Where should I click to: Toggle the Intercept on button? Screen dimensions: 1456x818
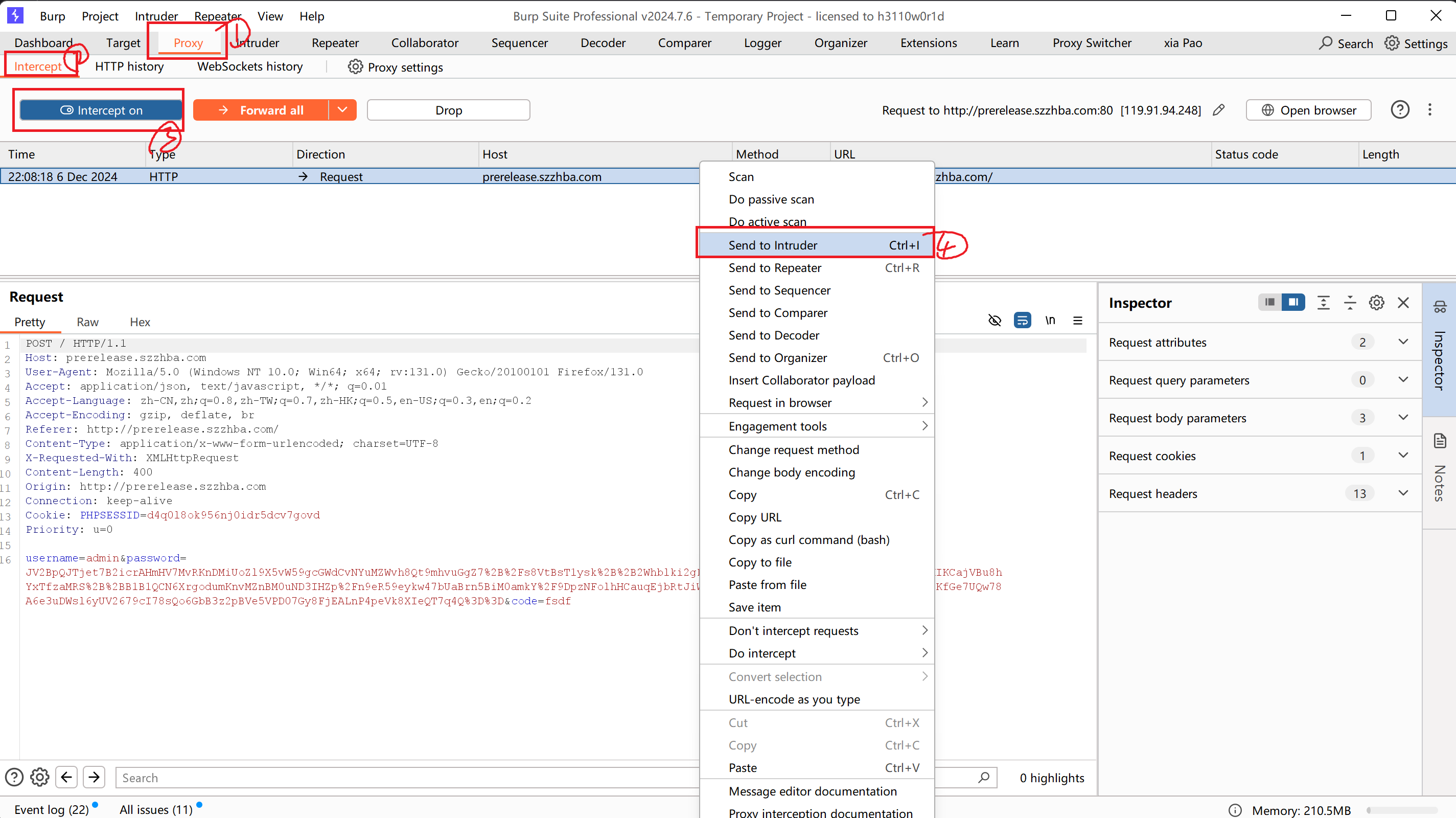tap(101, 110)
